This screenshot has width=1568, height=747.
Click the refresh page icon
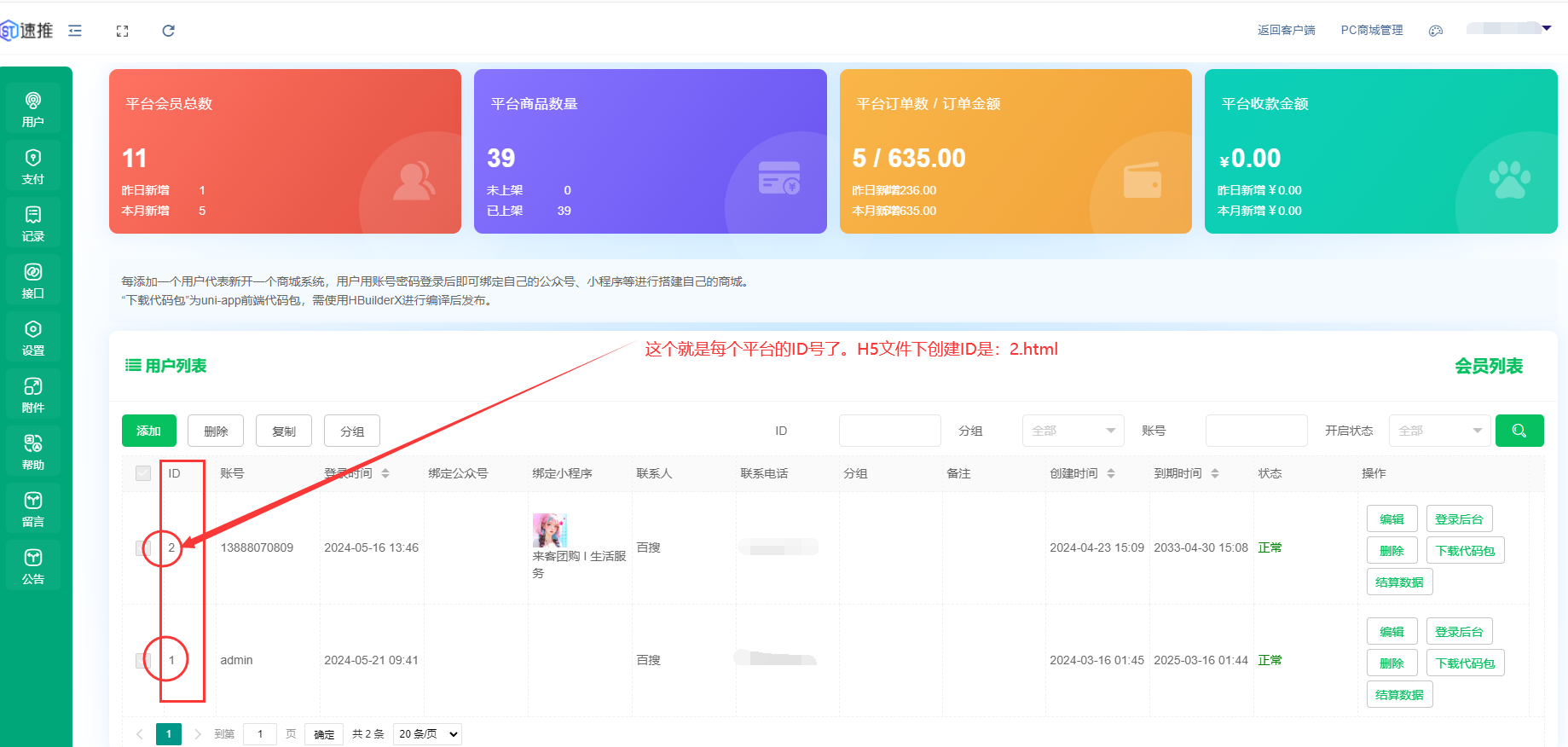click(x=169, y=31)
